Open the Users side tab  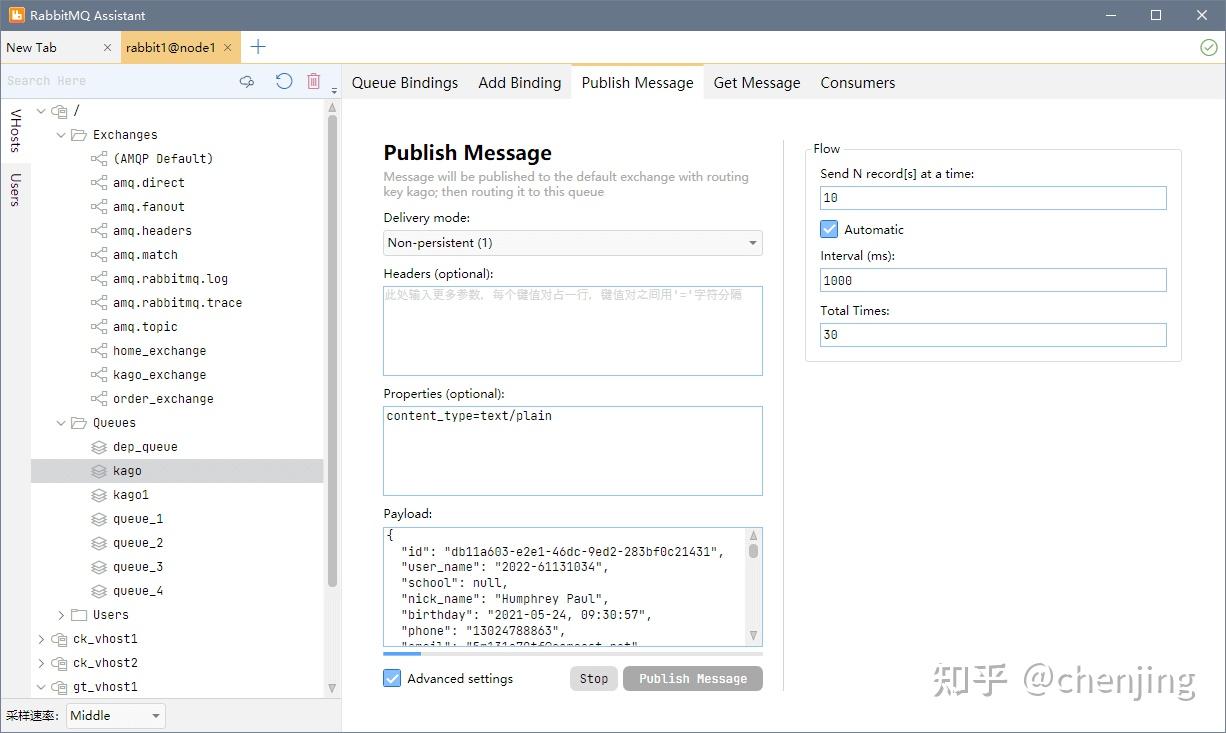pos(15,190)
